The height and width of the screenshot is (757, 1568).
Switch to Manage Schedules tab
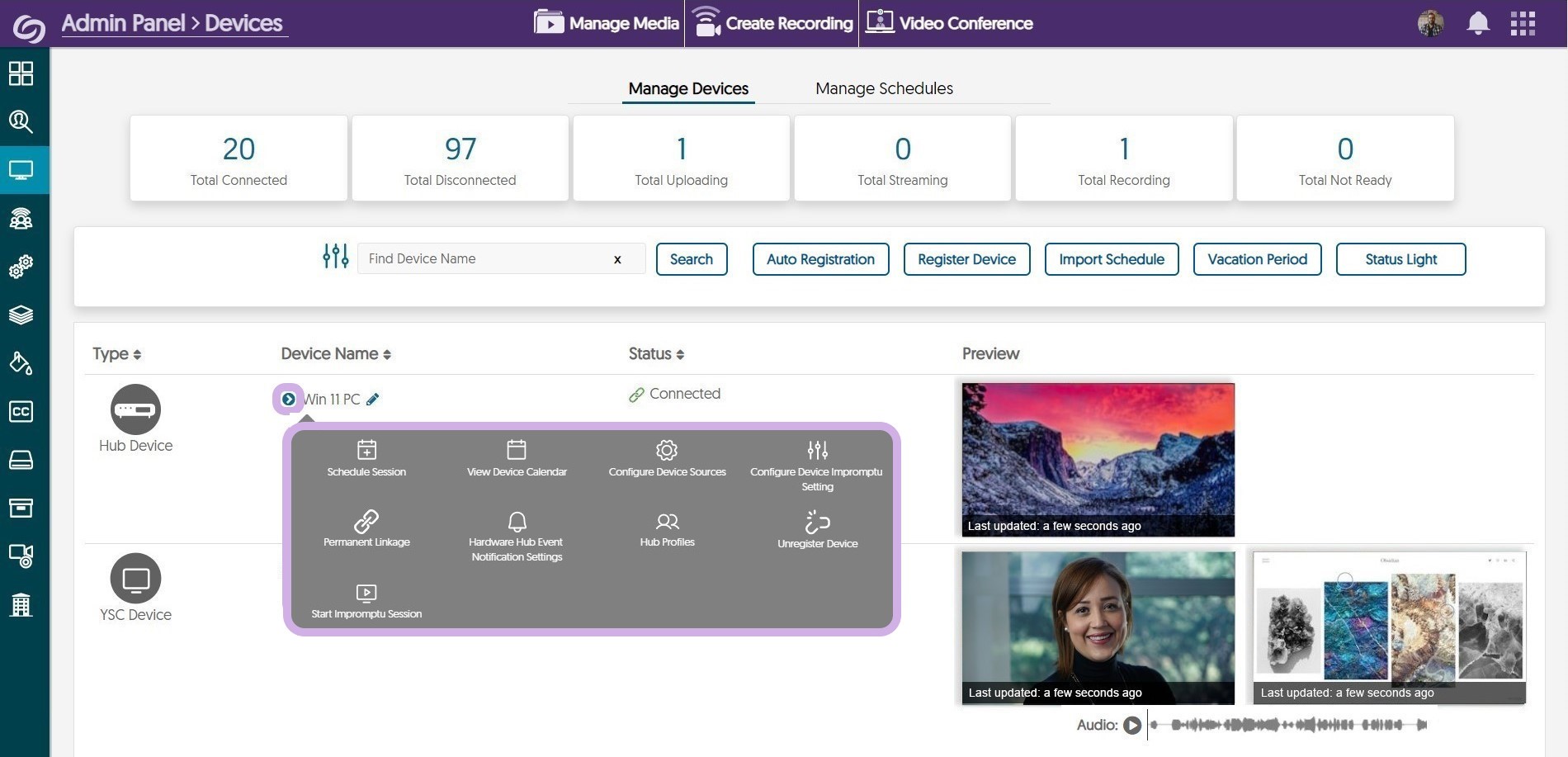[884, 88]
